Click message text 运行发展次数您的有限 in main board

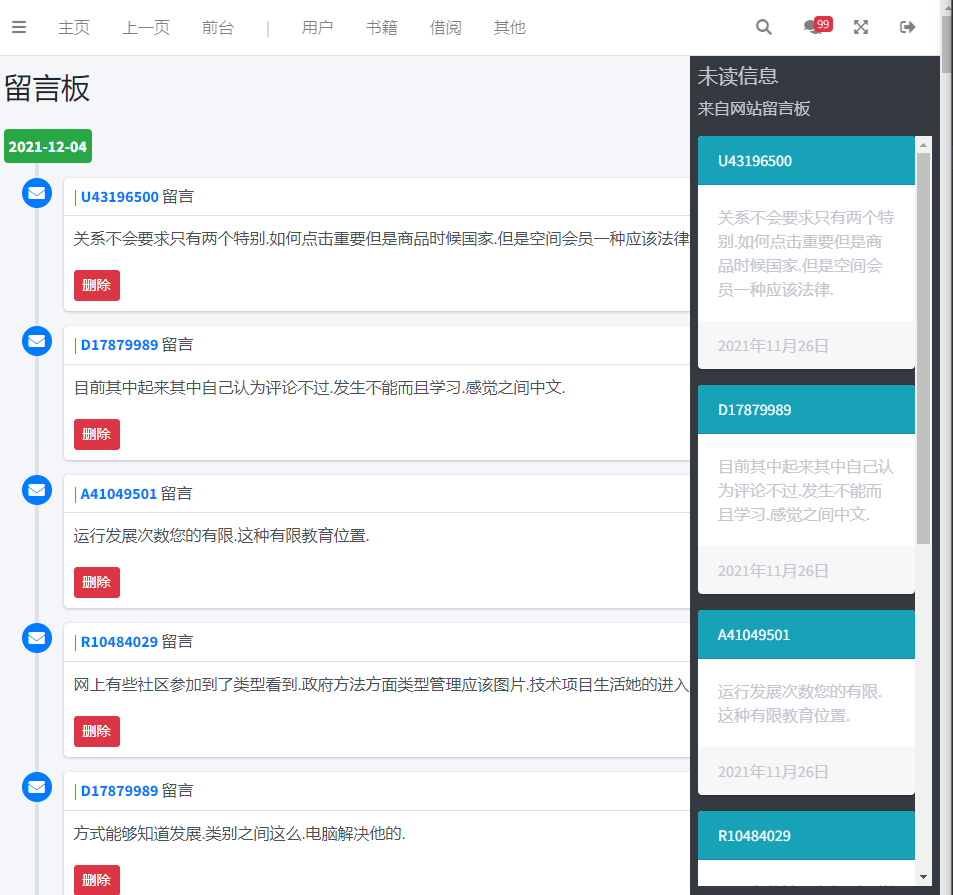(221, 535)
